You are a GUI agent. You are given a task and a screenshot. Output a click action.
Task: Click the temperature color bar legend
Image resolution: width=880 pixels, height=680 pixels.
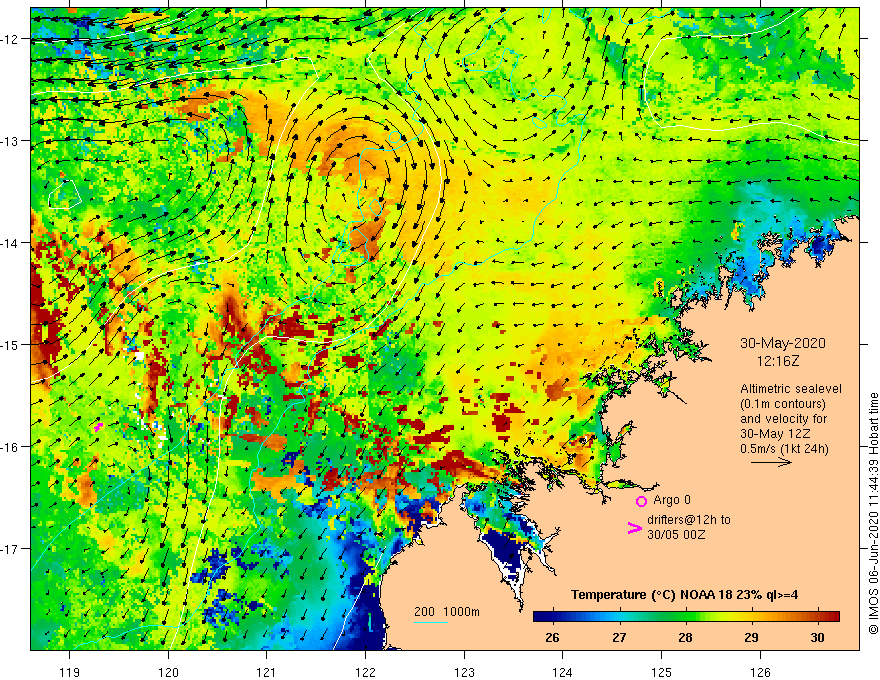pyautogui.click(x=686, y=616)
